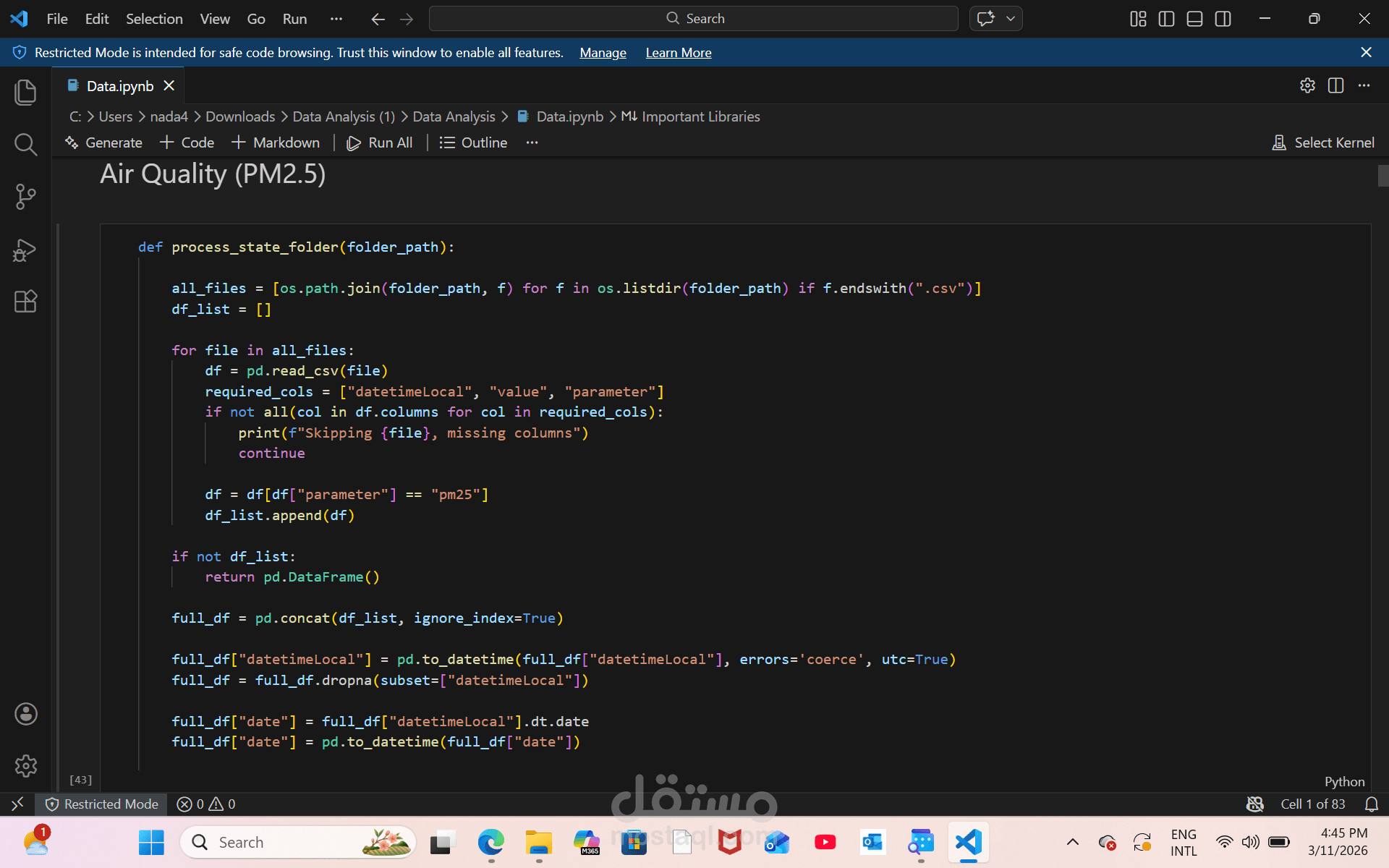
Task: Expand the hidden menu bar items ellipsis
Action: [336, 19]
